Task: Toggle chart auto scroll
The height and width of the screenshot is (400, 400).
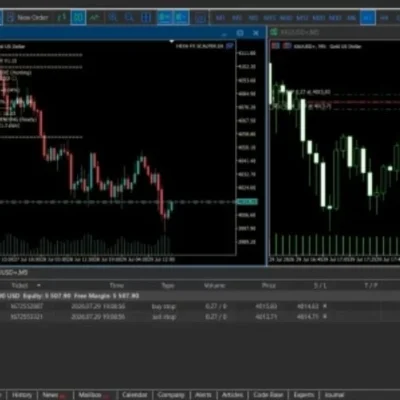Action: tap(165, 17)
